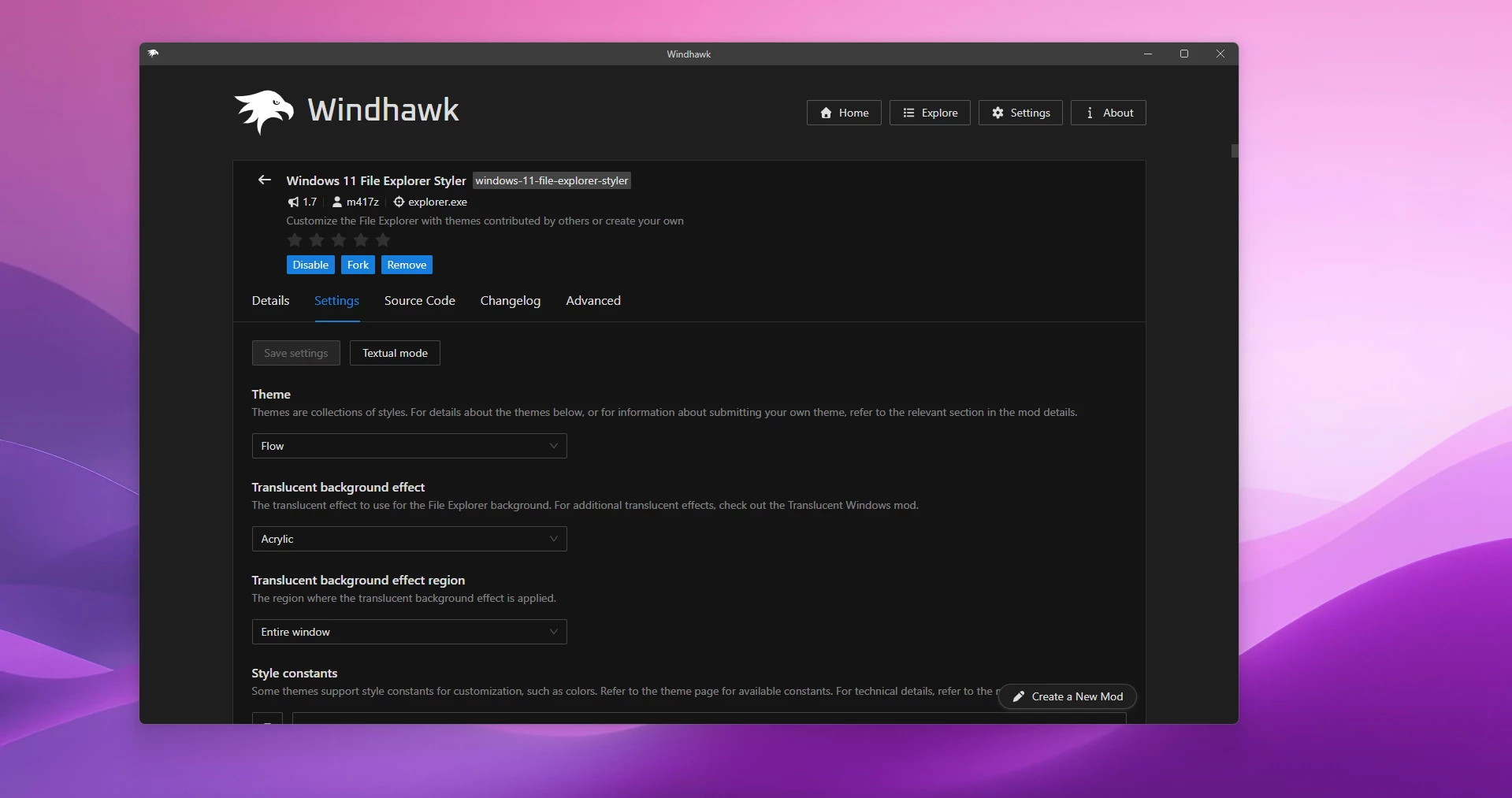This screenshot has width=1512, height=798.
Task: Select the Settings tab of the mod
Action: 336,301
